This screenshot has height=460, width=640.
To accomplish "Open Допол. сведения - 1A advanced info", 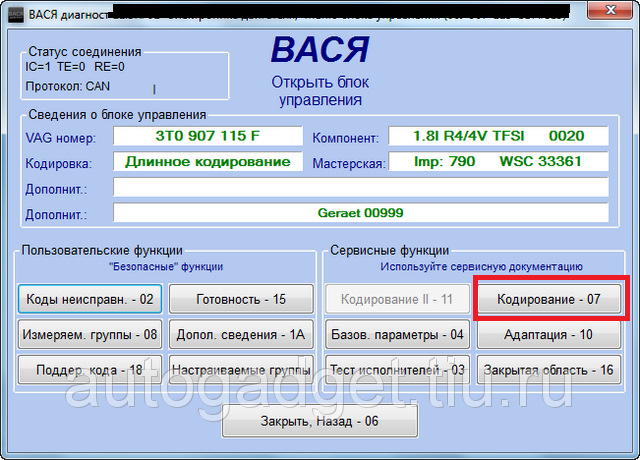I will click(x=241, y=334).
